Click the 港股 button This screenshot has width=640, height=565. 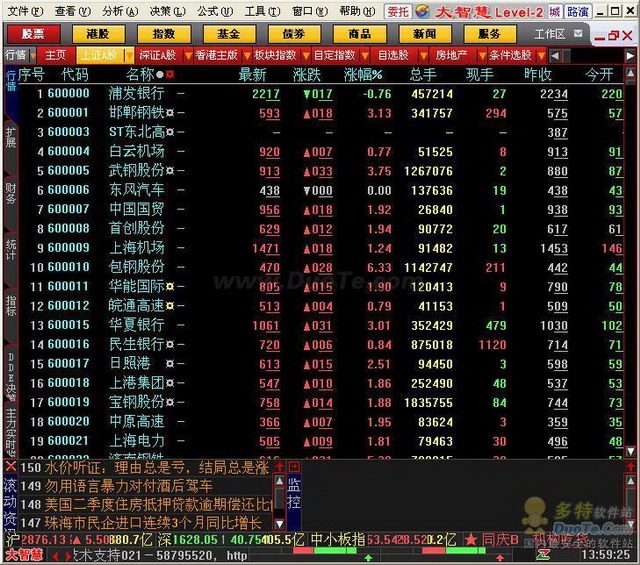coord(98,34)
